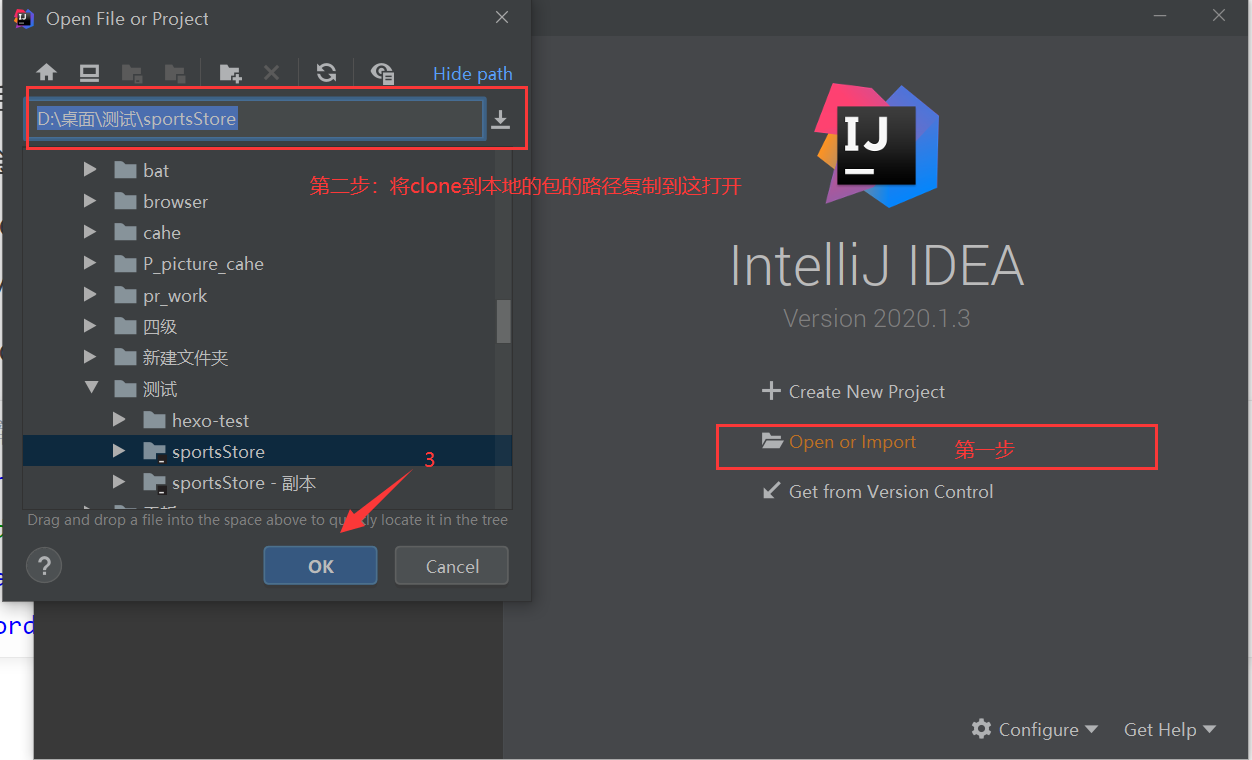Open path history download-arrow icon
This screenshot has width=1252, height=760.
[x=501, y=120]
